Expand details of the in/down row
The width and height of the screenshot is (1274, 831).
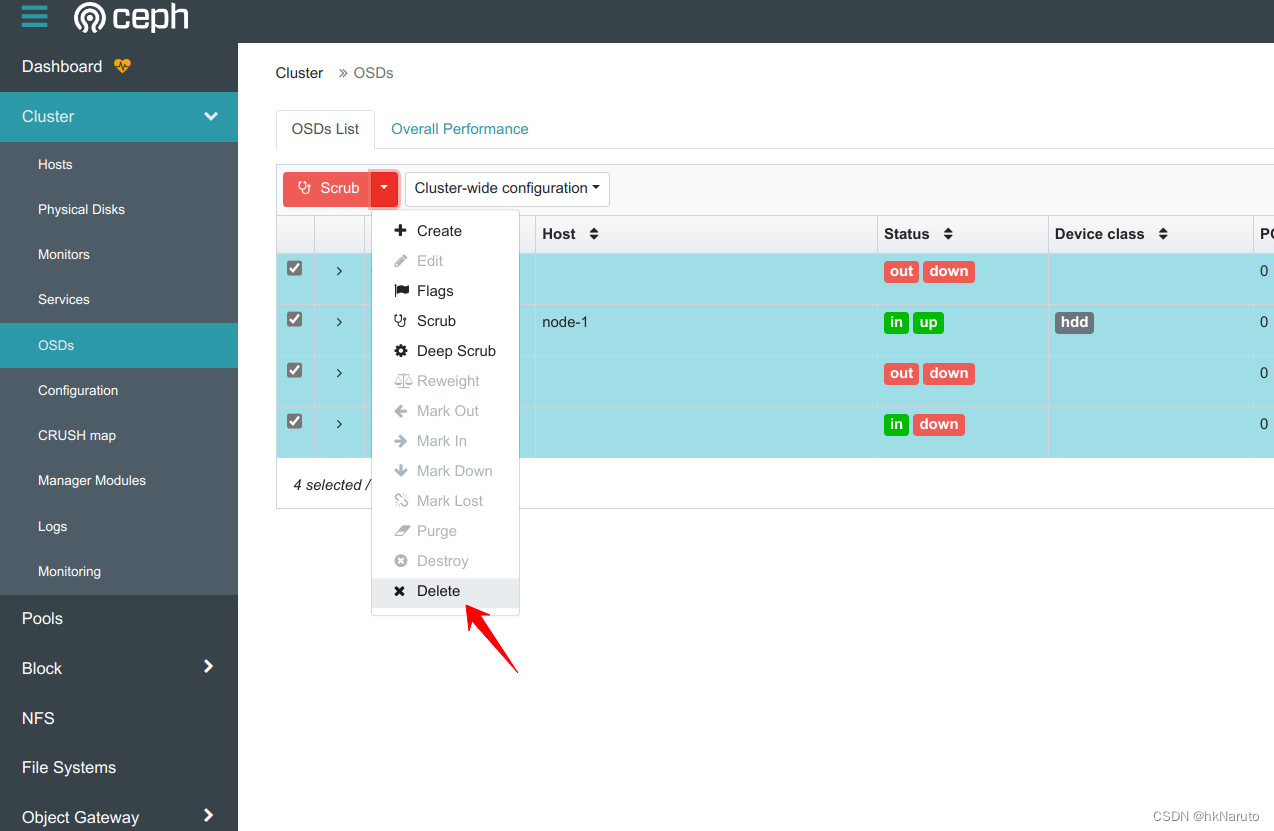click(x=339, y=424)
